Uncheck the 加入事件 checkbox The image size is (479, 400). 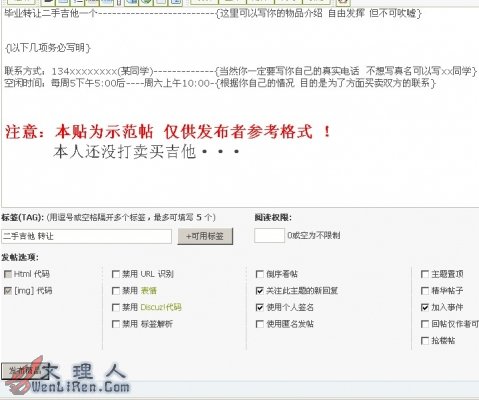pos(425,307)
